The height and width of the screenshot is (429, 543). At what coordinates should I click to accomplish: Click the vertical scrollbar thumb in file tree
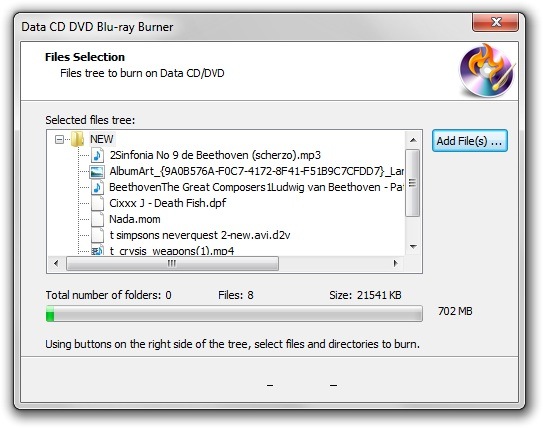[x=412, y=183]
